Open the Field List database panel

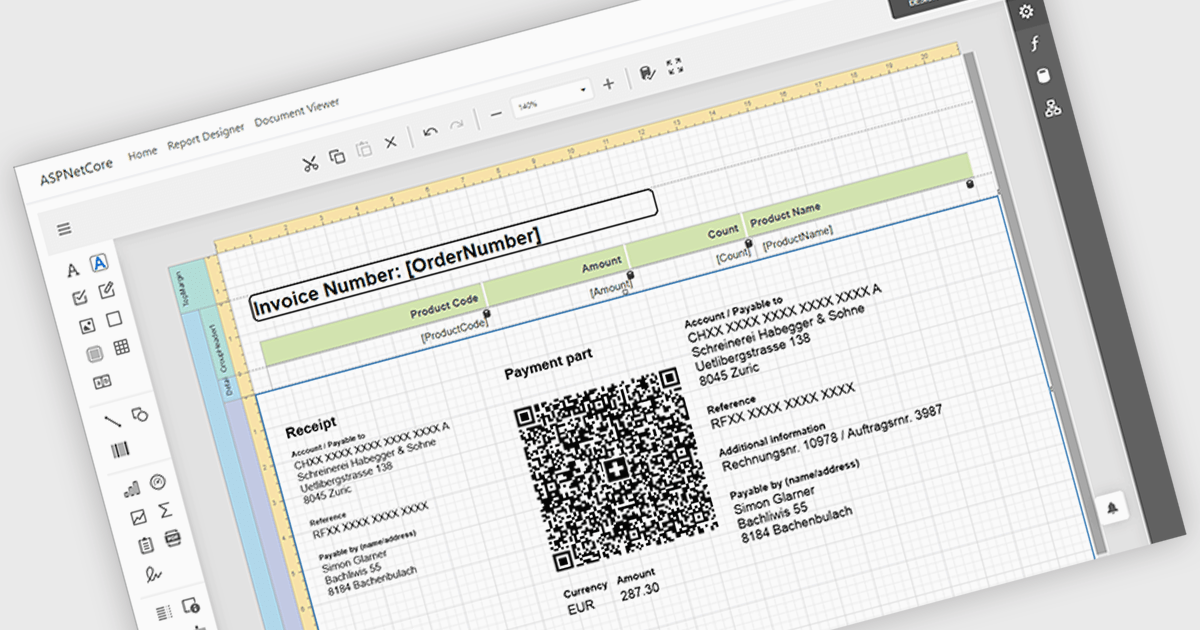[1044, 76]
